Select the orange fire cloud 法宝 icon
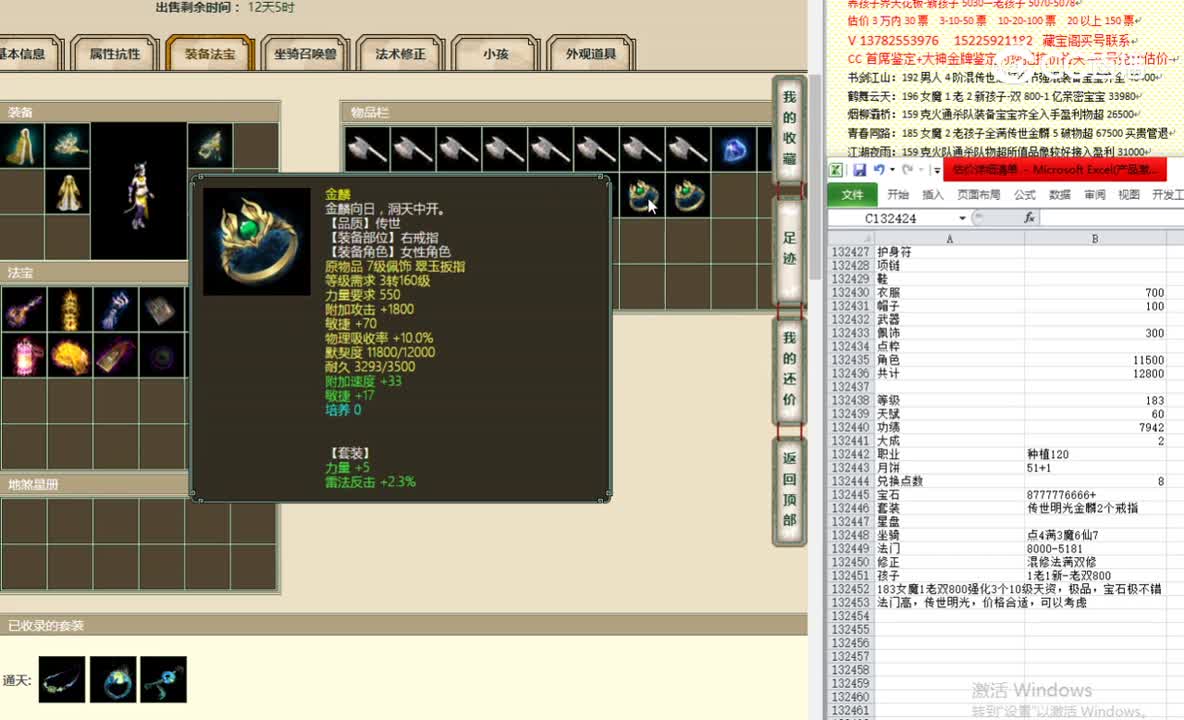The width and height of the screenshot is (1184, 720). (x=69, y=355)
